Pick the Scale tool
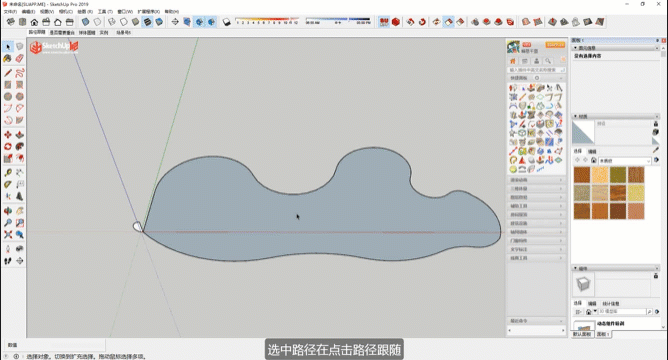The image size is (668, 360). [8, 158]
